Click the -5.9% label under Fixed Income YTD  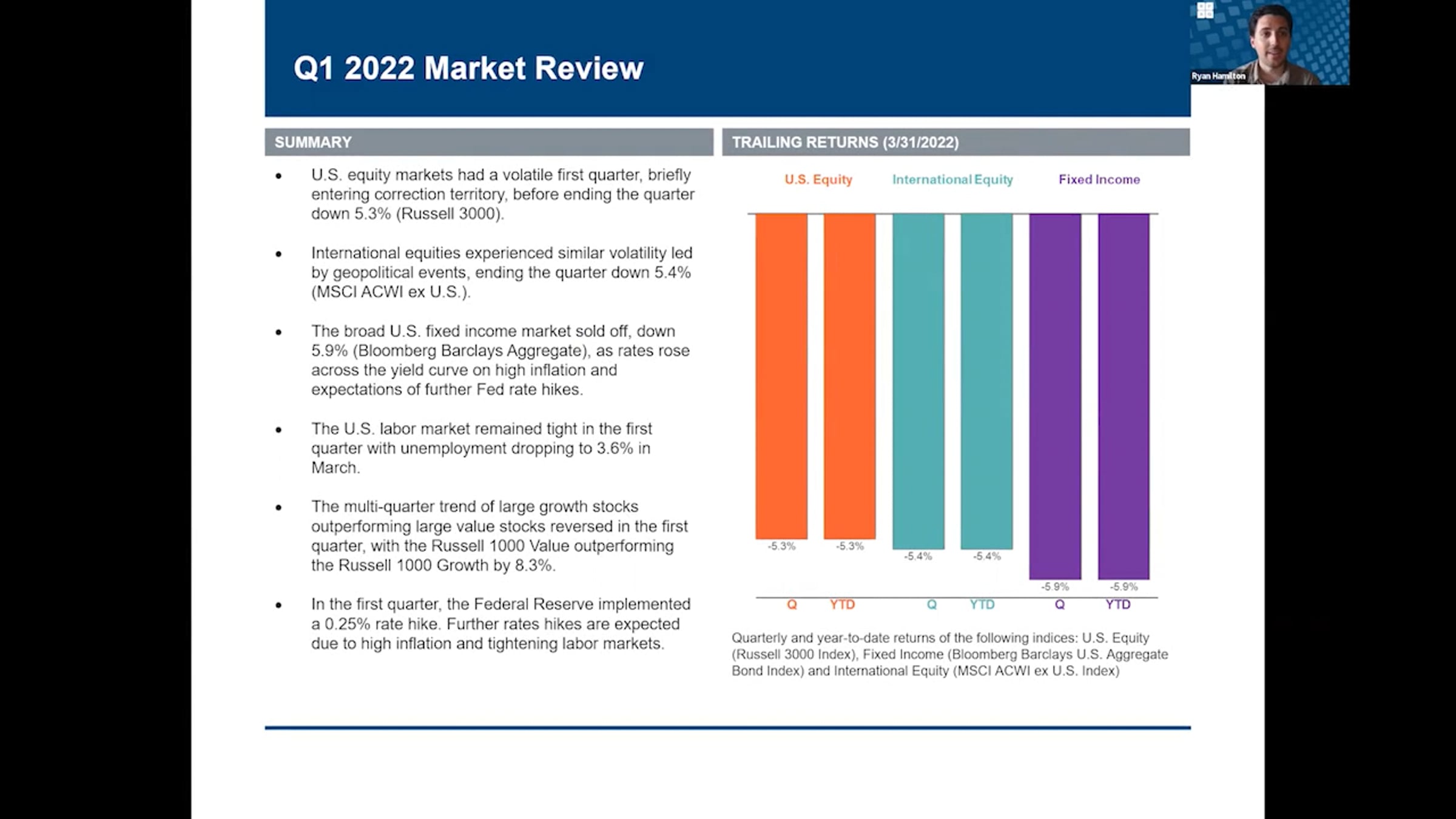pyautogui.click(x=1124, y=587)
